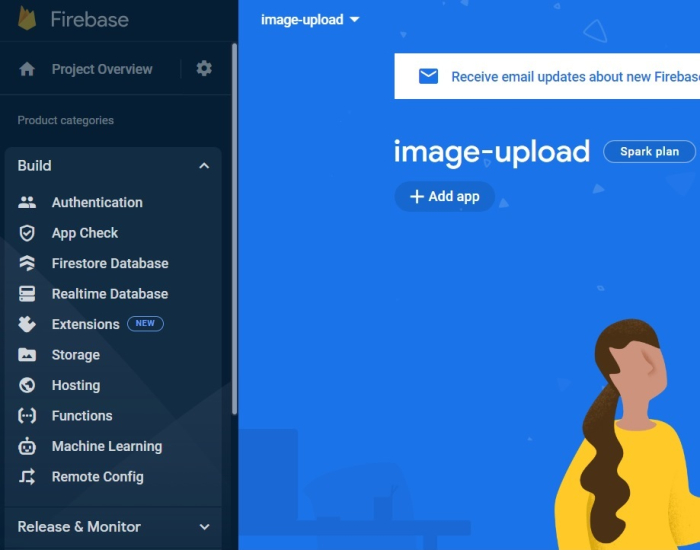The height and width of the screenshot is (550, 700).
Task: Click the Realtime Database icon
Action: pos(28,294)
